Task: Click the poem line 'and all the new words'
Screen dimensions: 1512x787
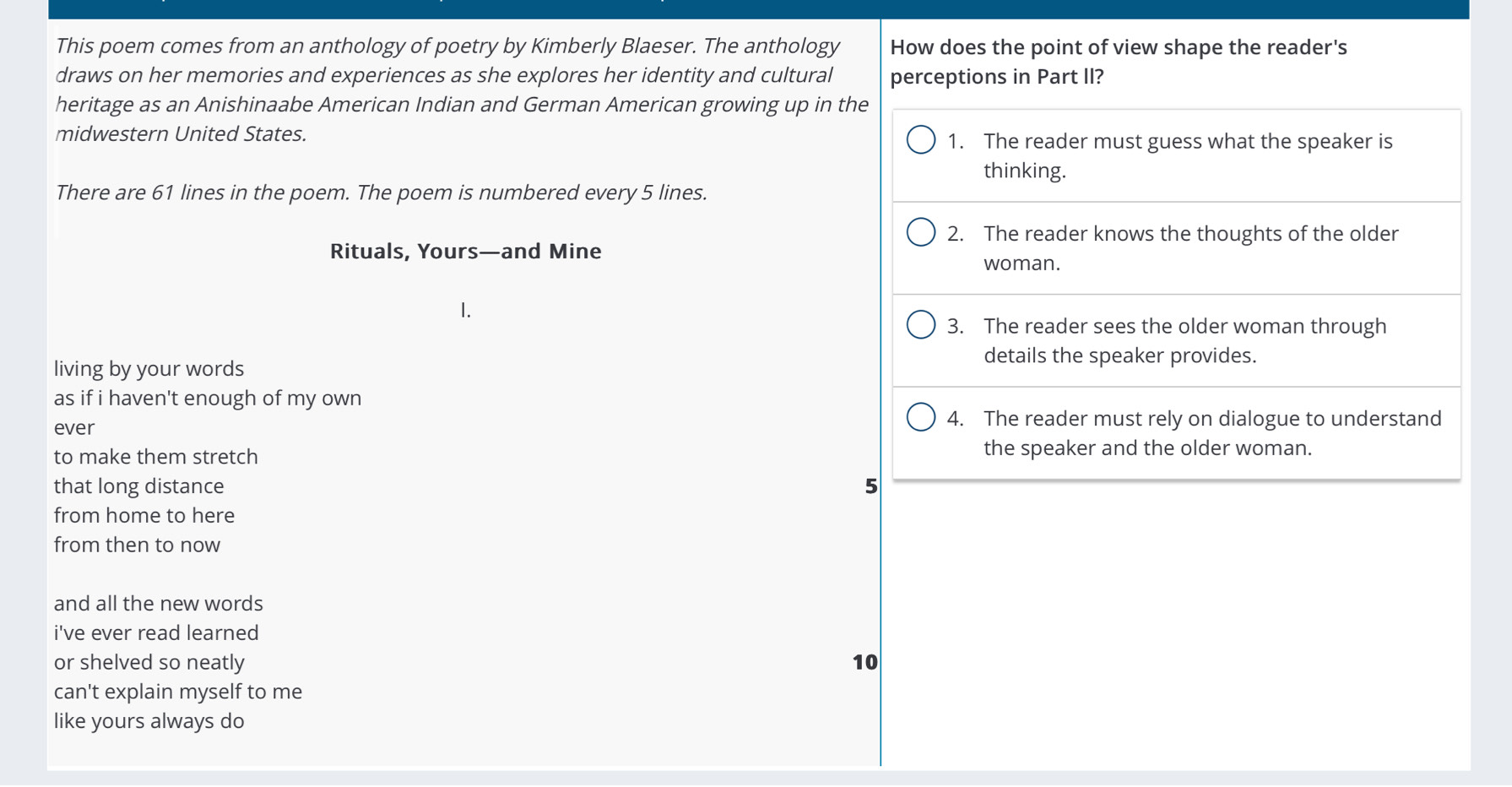Action: click(x=158, y=604)
